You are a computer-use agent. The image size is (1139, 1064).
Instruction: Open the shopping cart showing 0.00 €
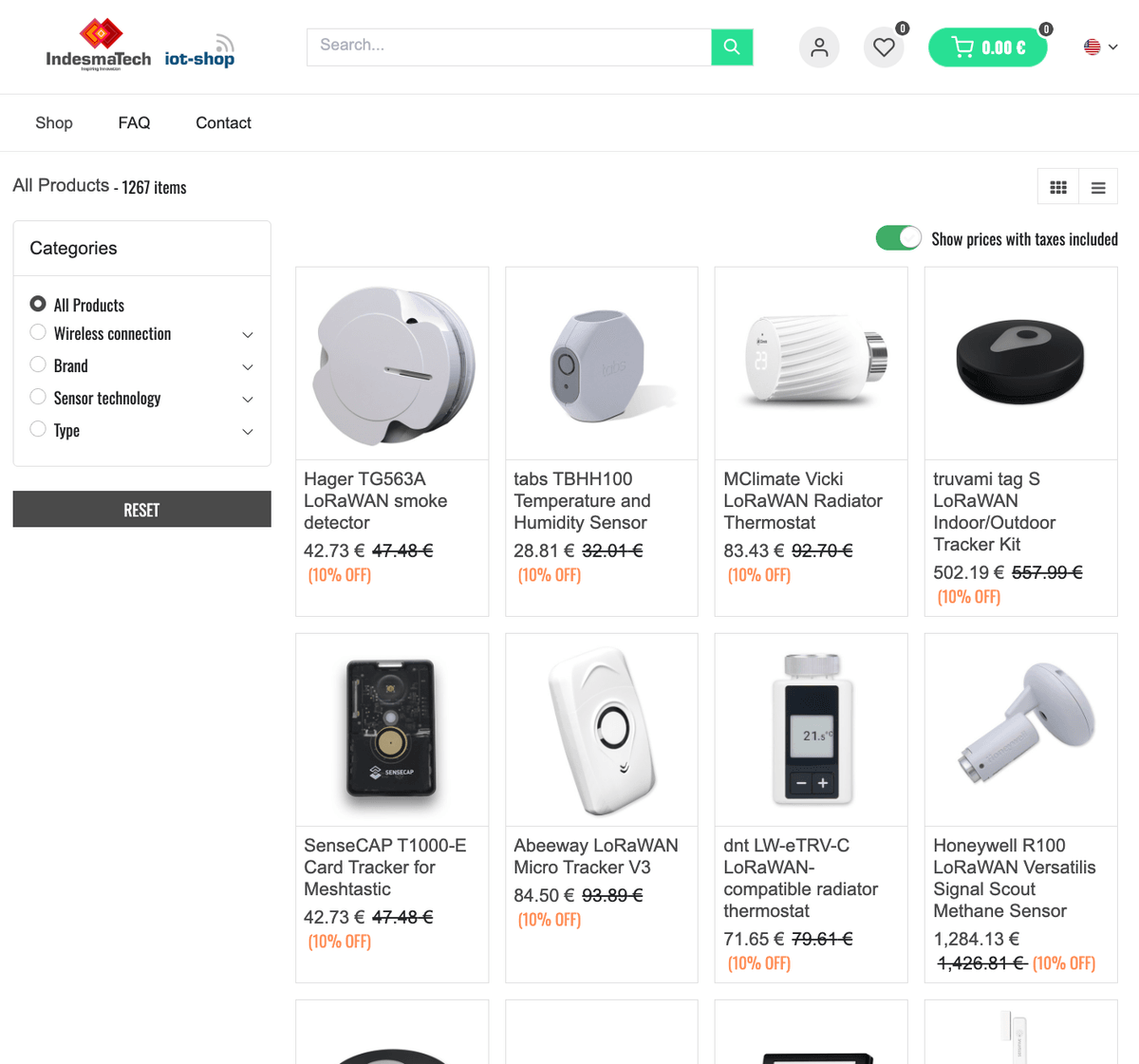click(x=987, y=47)
